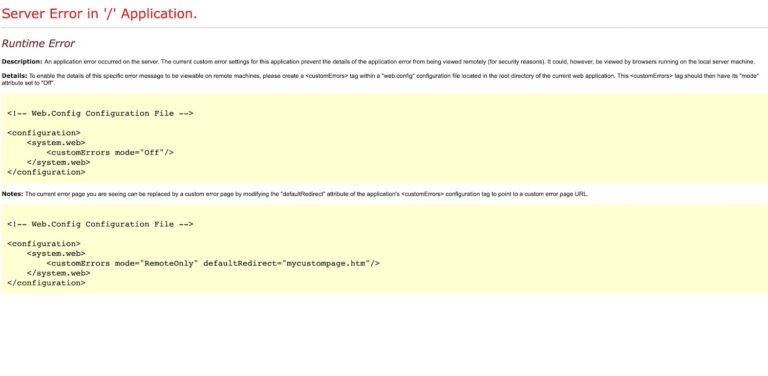Image resolution: width=768 pixels, height=376 pixels.
Task: Click the customErrors mode="RemoteOnly" code line
Action: pos(213,263)
